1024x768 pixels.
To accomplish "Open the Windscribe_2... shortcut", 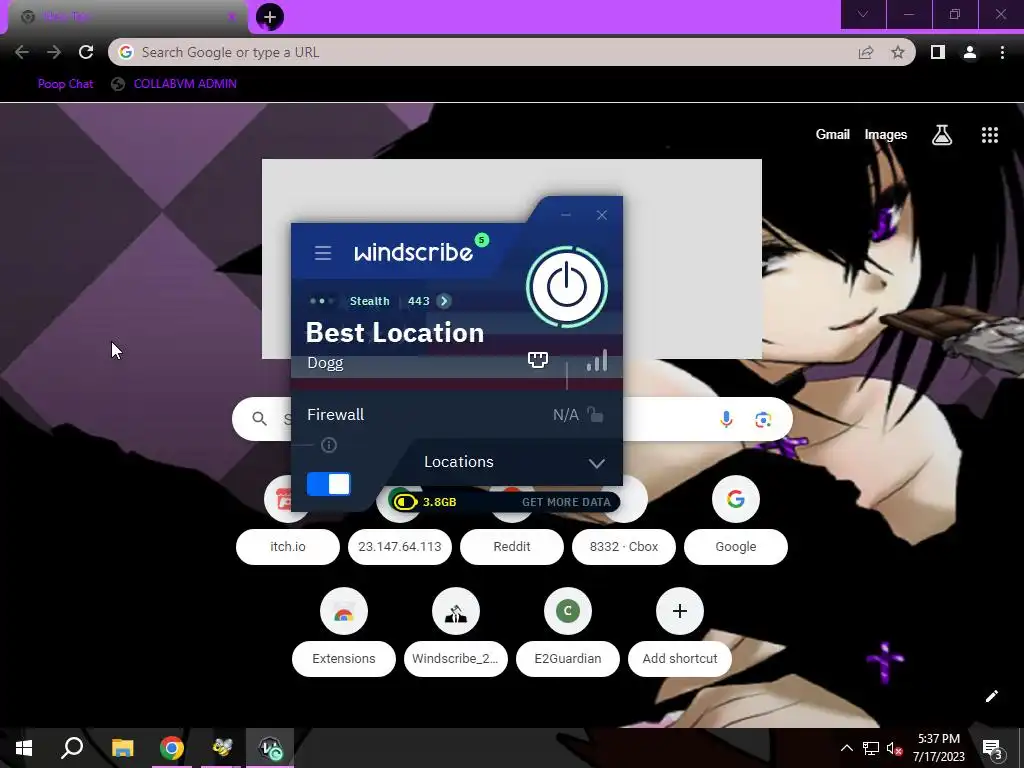I will (456, 632).
